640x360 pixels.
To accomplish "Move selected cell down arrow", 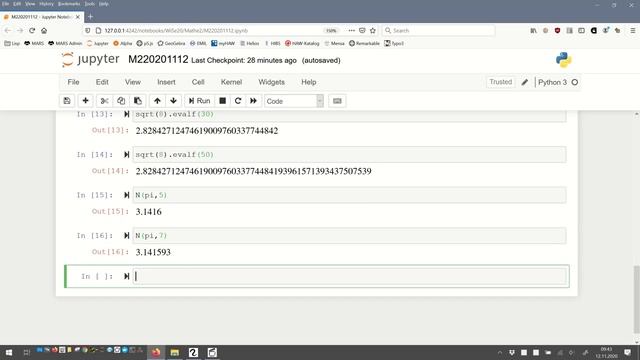I will 173,101.
